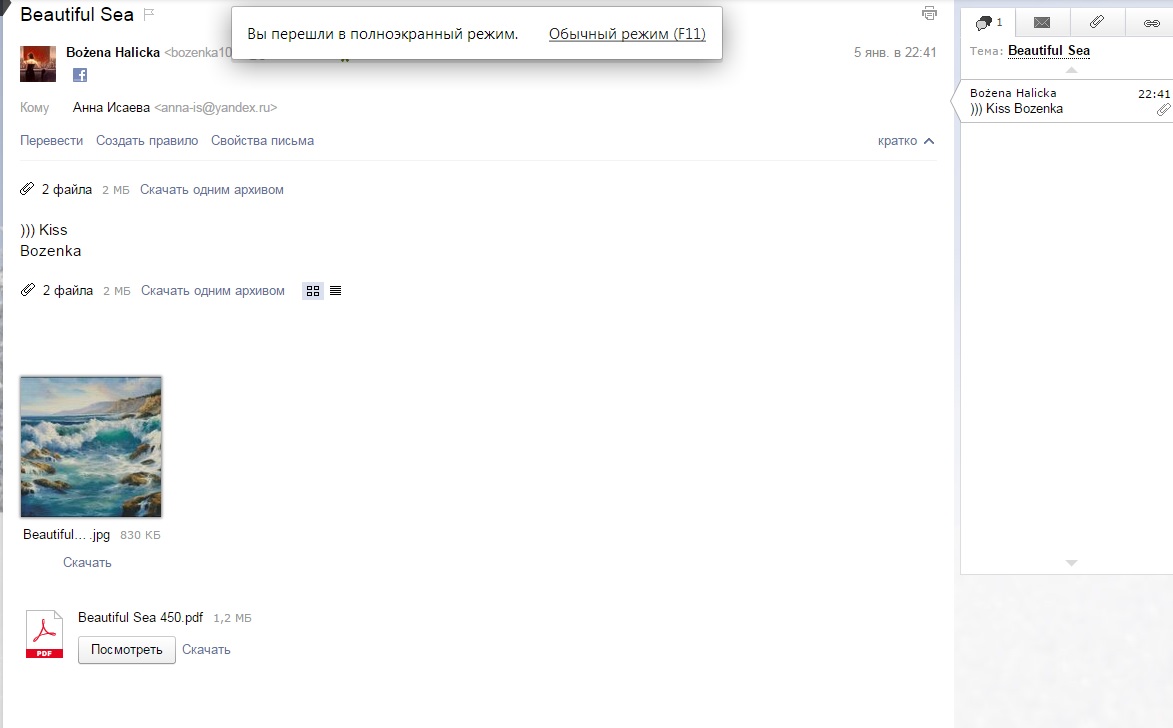This screenshot has height=728, width=1173.
Task: Flag the Beautiful Sea message
Action: click(149, 14)
